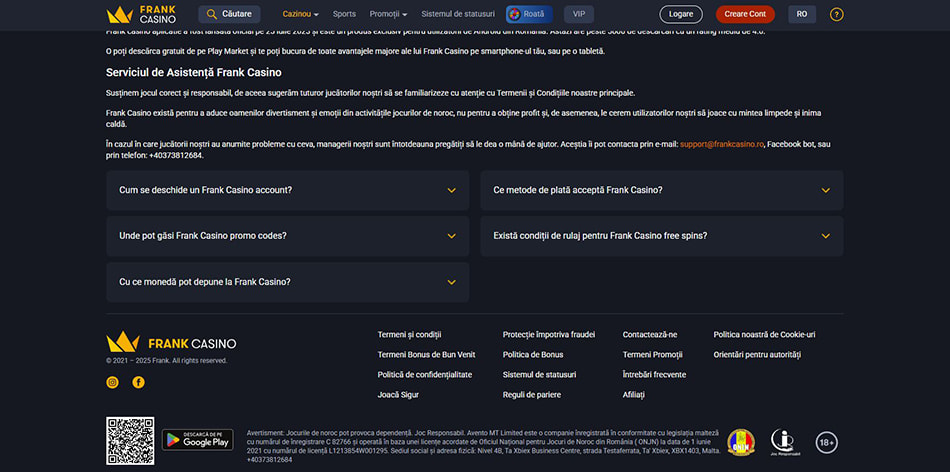Open the Promoții dropdown menu
The image size is (950, 472).
tap(388, 14)
